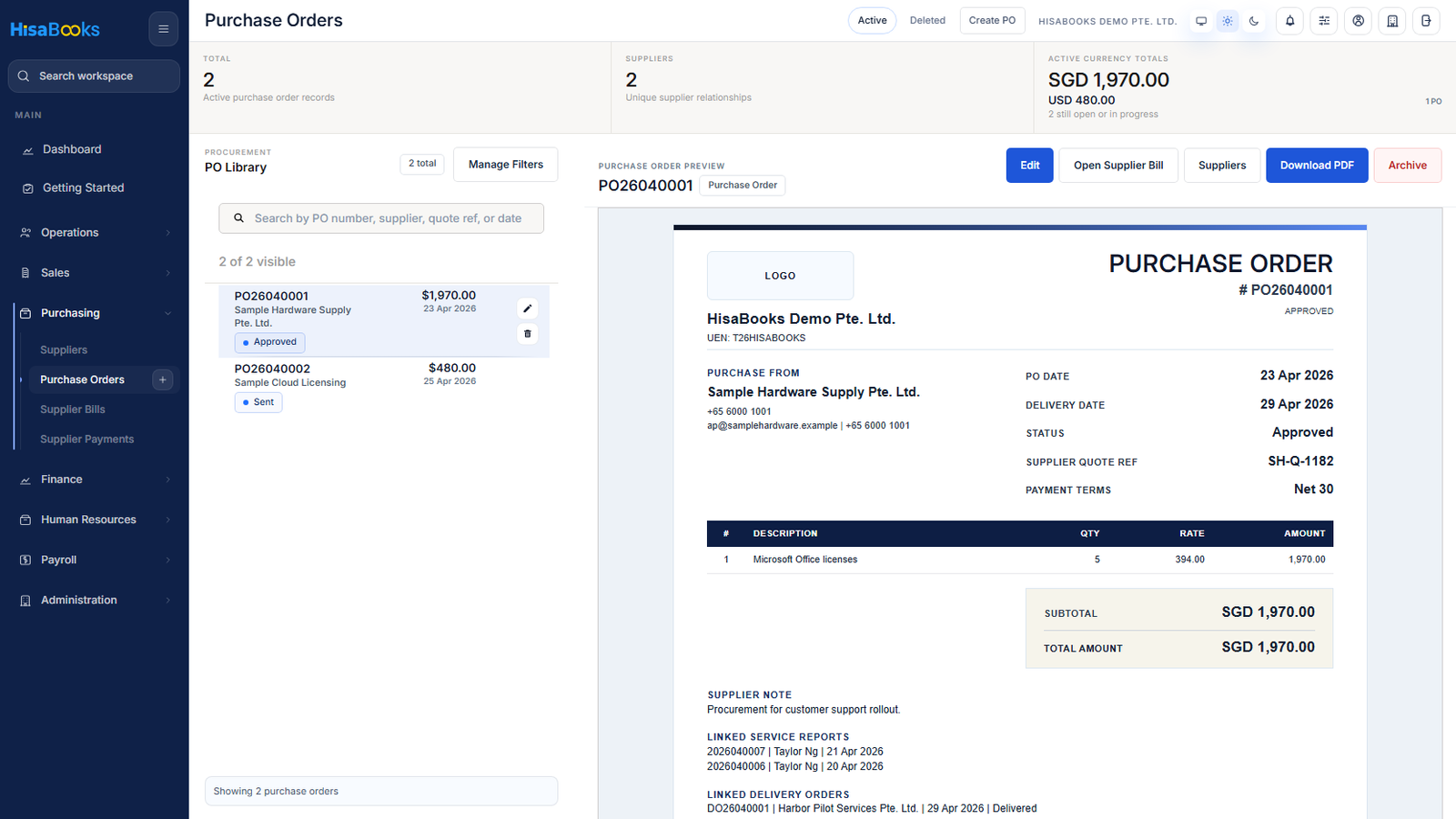This screenshot has height=819, width=1456.
Task: Click the Sent status badge on PO26040002
Action: pos(258,402)
